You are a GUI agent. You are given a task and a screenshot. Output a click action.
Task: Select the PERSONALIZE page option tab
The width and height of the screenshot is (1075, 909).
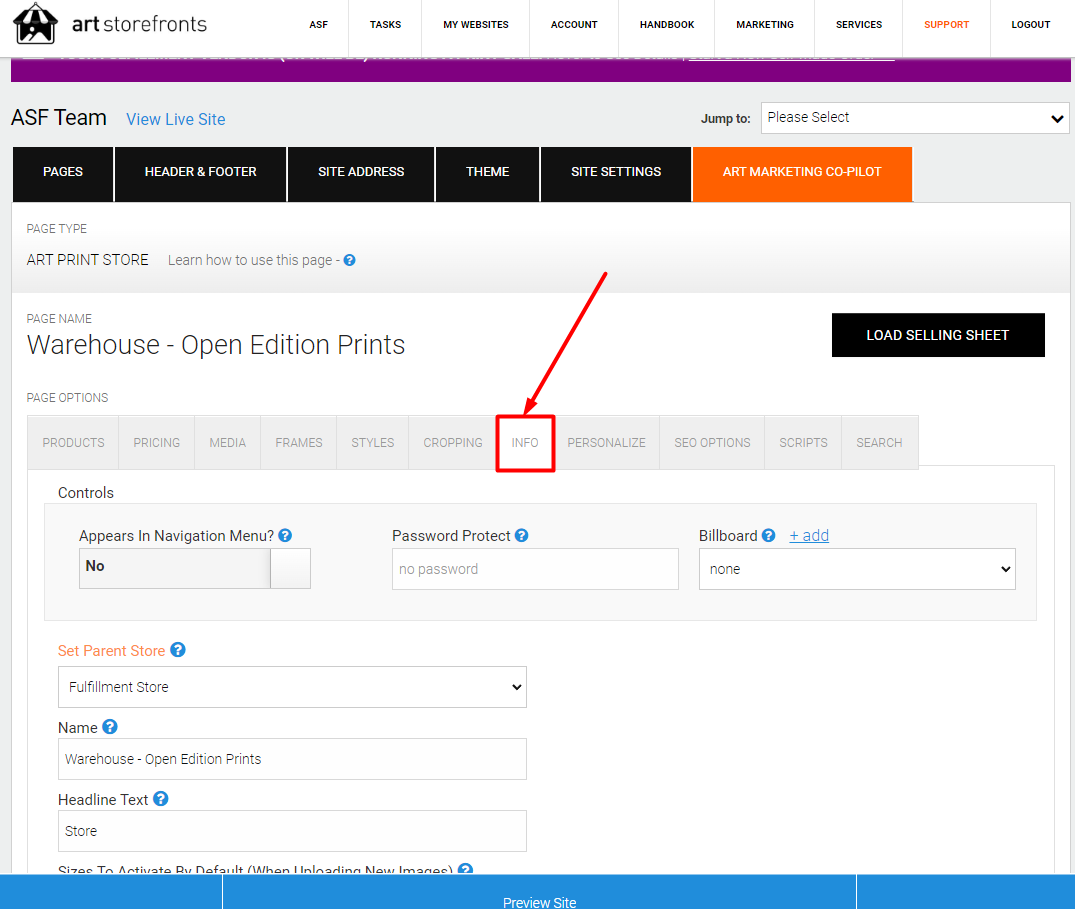click(x=606, y=443)
